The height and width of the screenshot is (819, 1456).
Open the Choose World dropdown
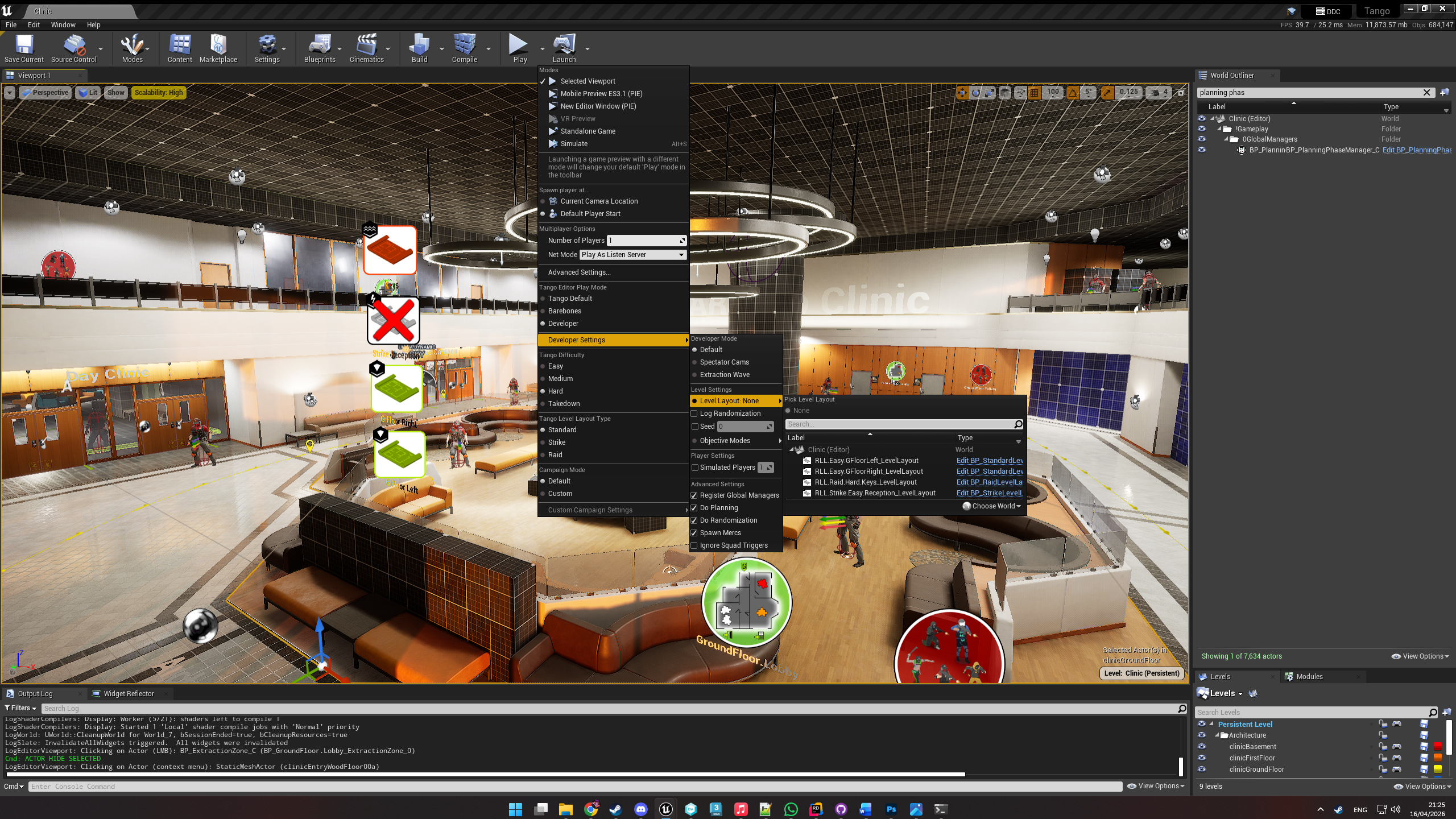click(992, 506)
